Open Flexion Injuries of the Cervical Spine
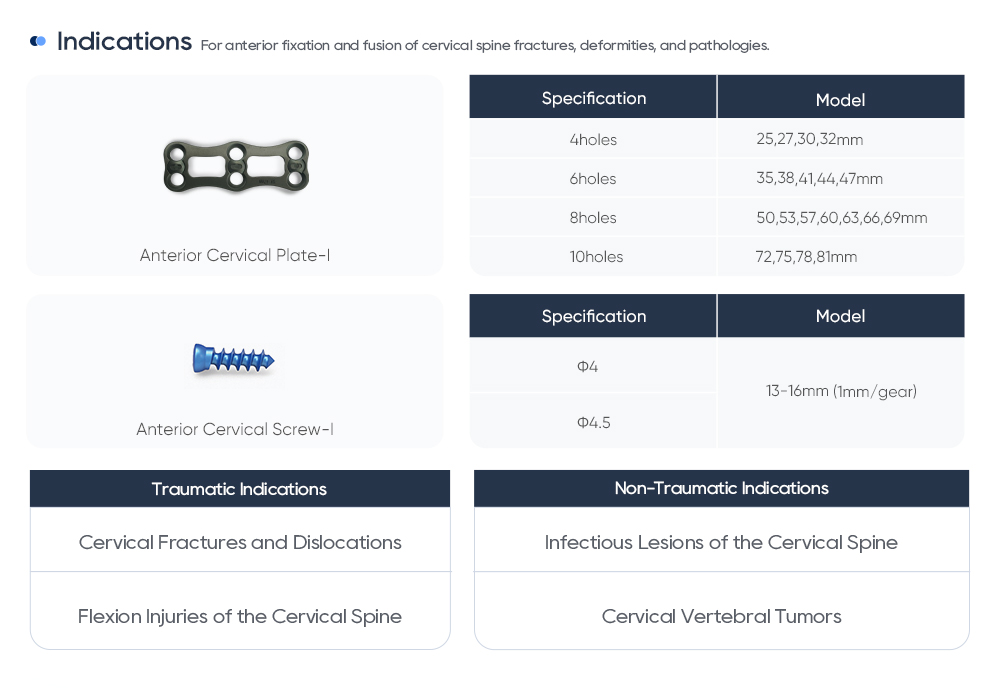Viewport: 1000px width, 689px height. pos(240,616)
